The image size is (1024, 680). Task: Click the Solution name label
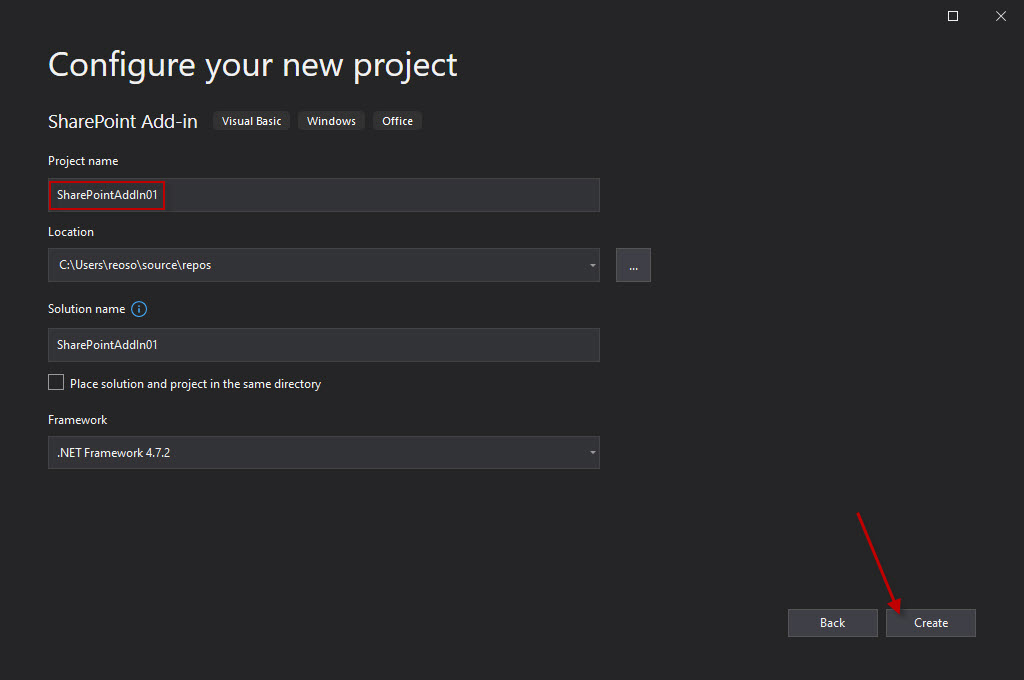tap(87, 309)
